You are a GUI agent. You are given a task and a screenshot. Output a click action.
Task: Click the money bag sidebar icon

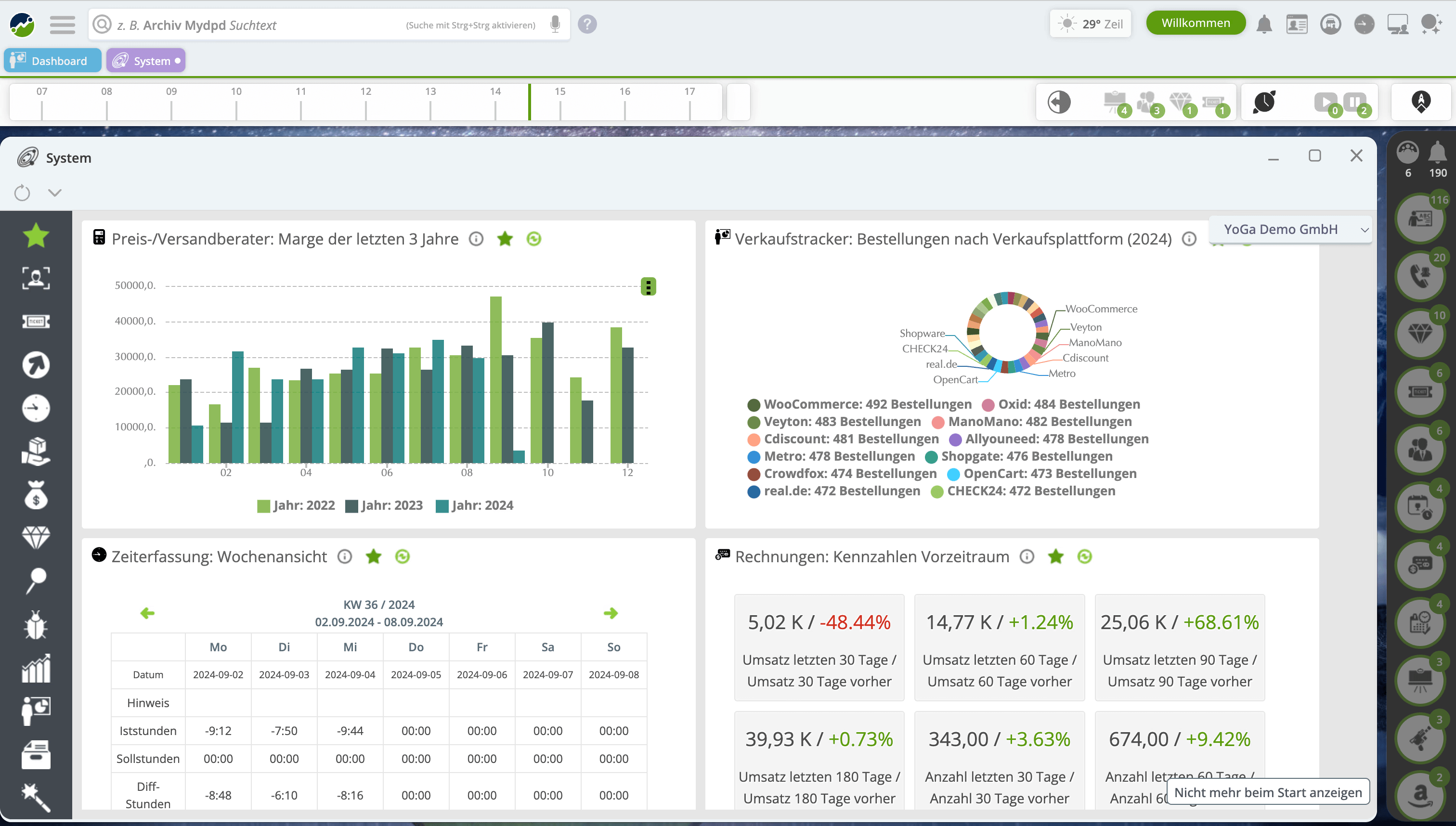[x=36, y=495]
